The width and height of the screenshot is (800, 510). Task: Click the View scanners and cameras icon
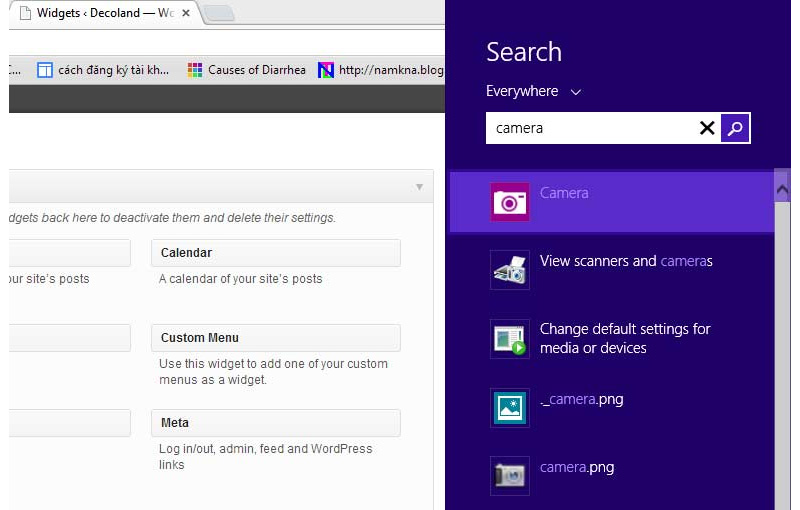[510, 270]
